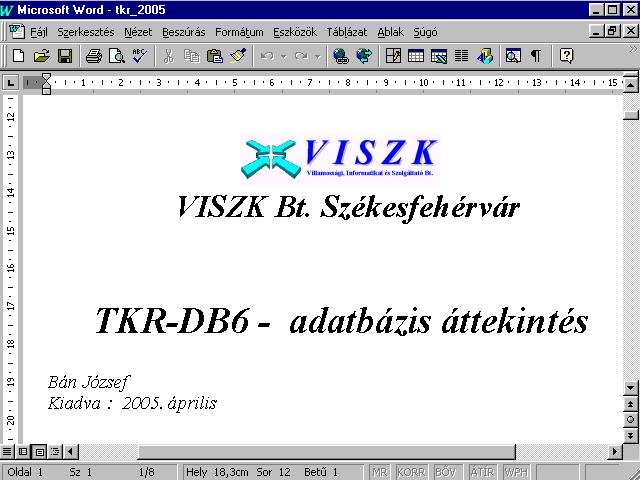The width and height of the screenshot is (640, 480).
Task: Jump to next page double-arrow button
Action: click(631, 435)
